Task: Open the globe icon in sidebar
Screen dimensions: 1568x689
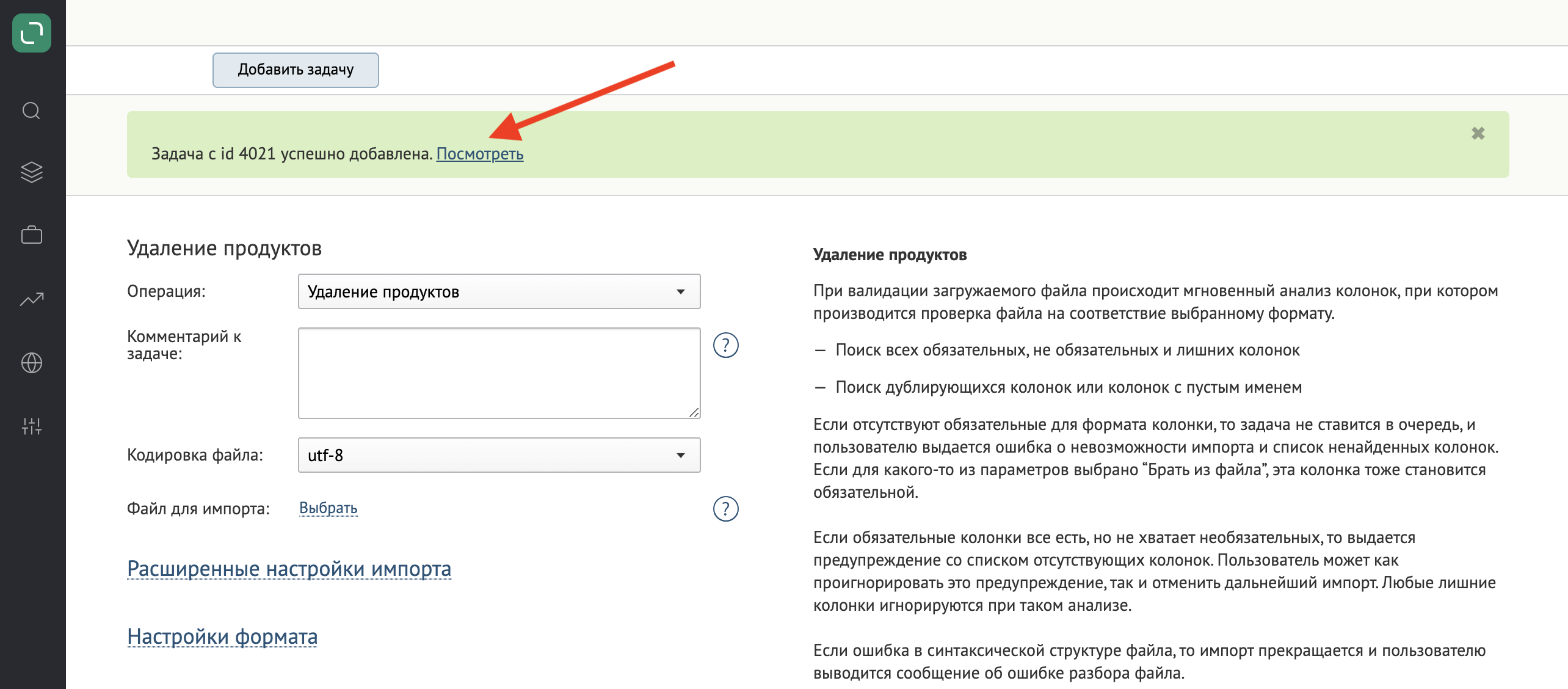Action: coord(32,363)
